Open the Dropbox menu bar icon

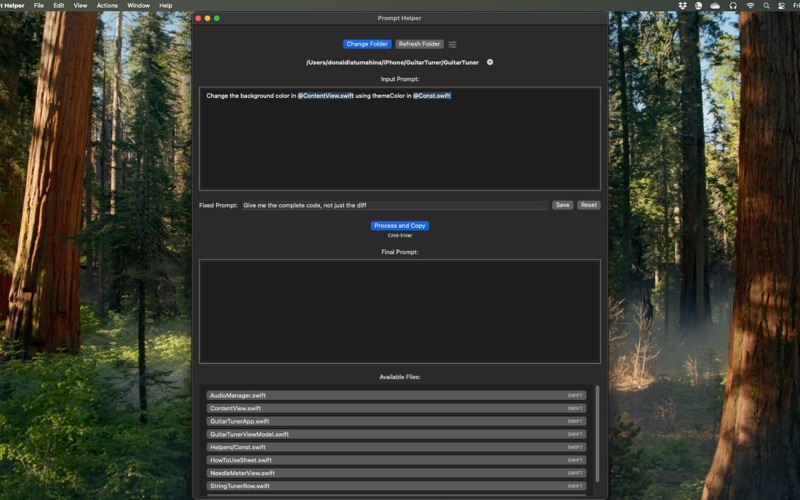[683, 6]
